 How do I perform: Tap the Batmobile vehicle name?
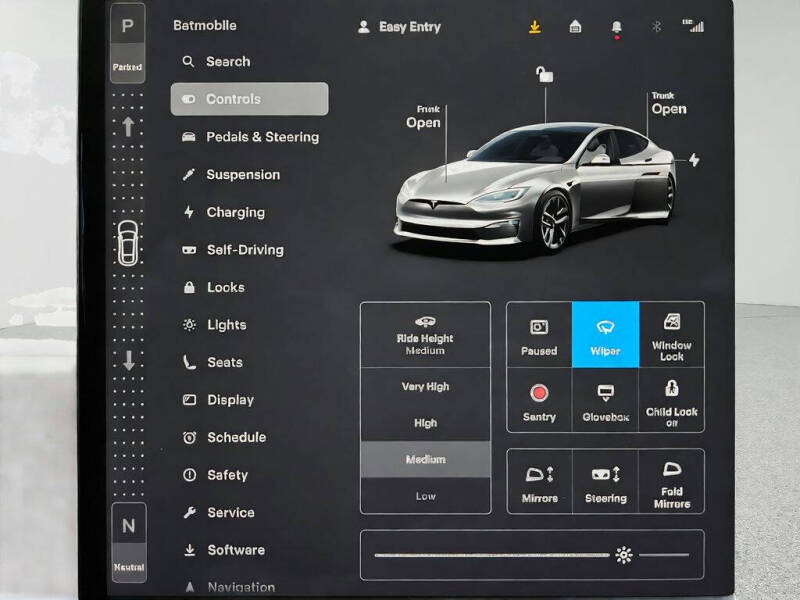tap(205, 26)
